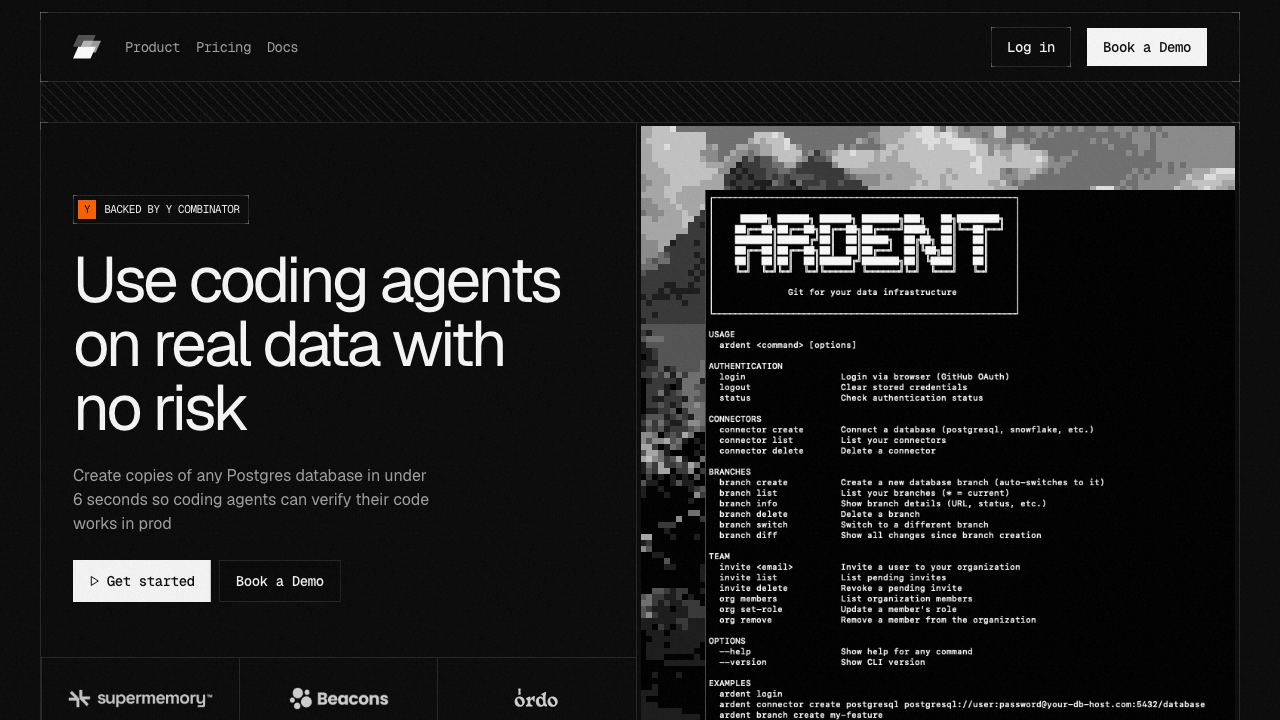
Task: Click the 'connector create' command
Action: pos(761,430)
